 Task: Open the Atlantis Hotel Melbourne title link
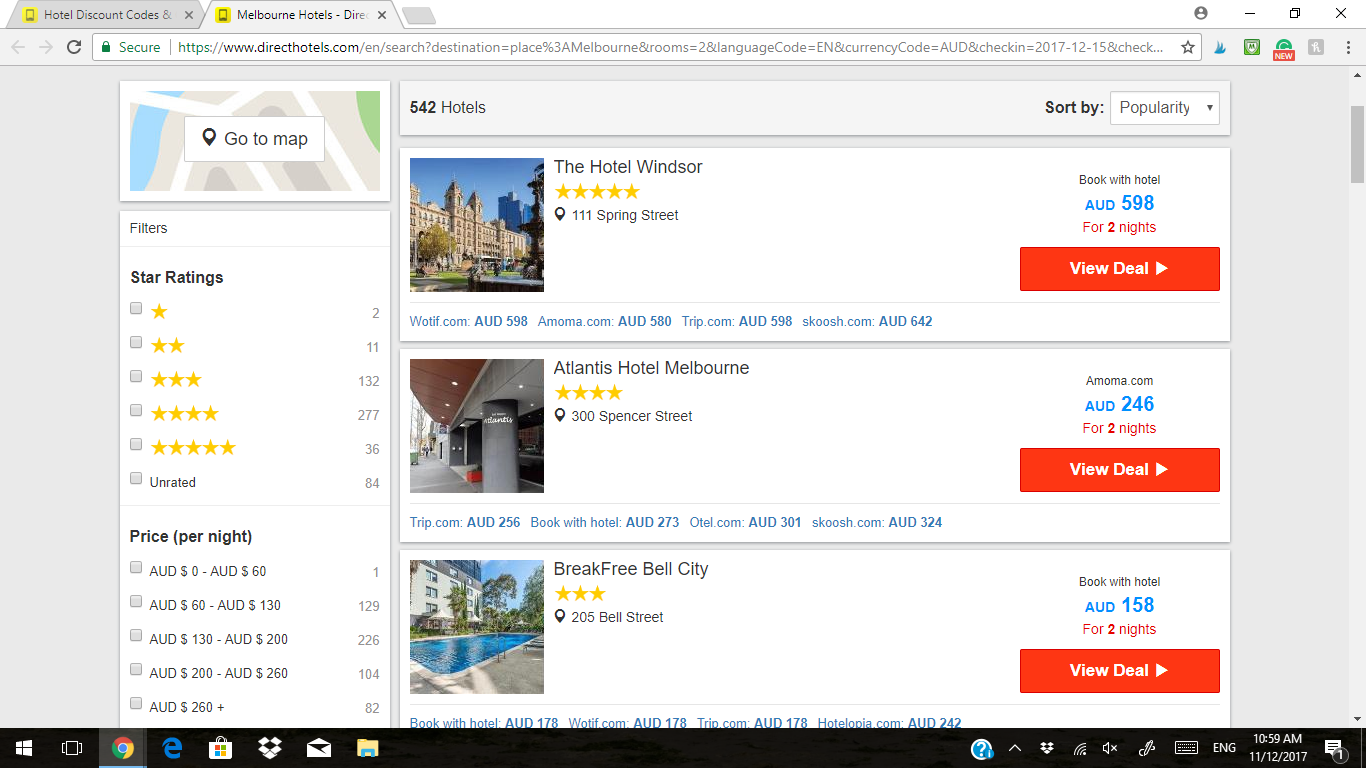pyautogui.click(x=652, y=368)
